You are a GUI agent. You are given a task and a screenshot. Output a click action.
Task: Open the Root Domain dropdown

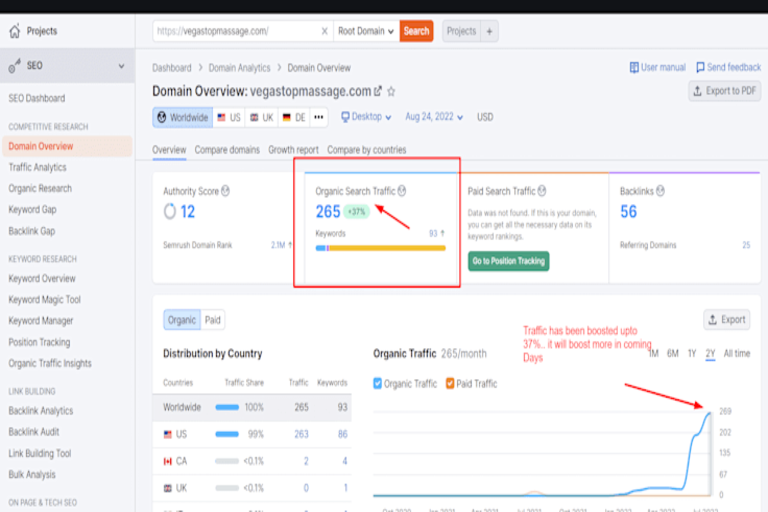(x=366, y=31)
